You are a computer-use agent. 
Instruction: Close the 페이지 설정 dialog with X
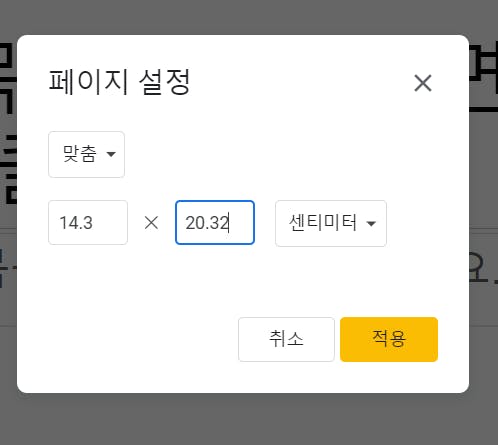[423, 83]
